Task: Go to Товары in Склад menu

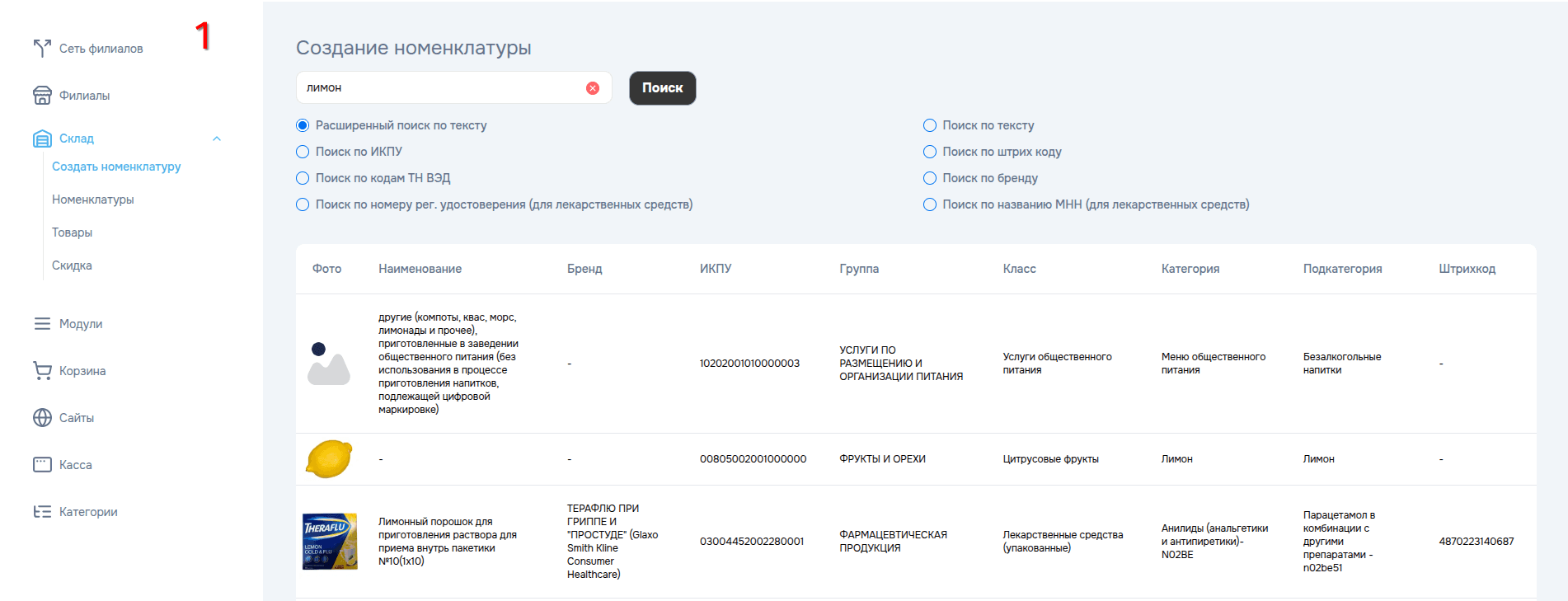Action: click(x=72, y=232)
